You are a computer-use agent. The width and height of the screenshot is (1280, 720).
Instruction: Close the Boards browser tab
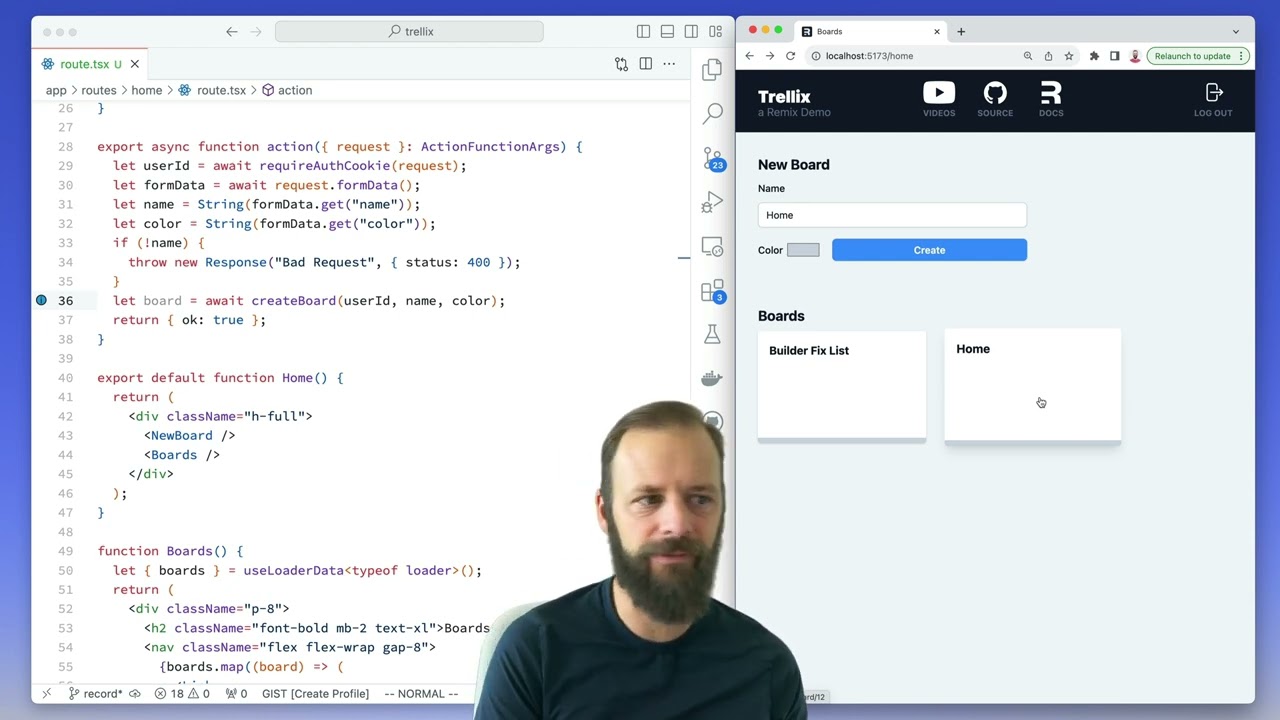tap(937, 31)
